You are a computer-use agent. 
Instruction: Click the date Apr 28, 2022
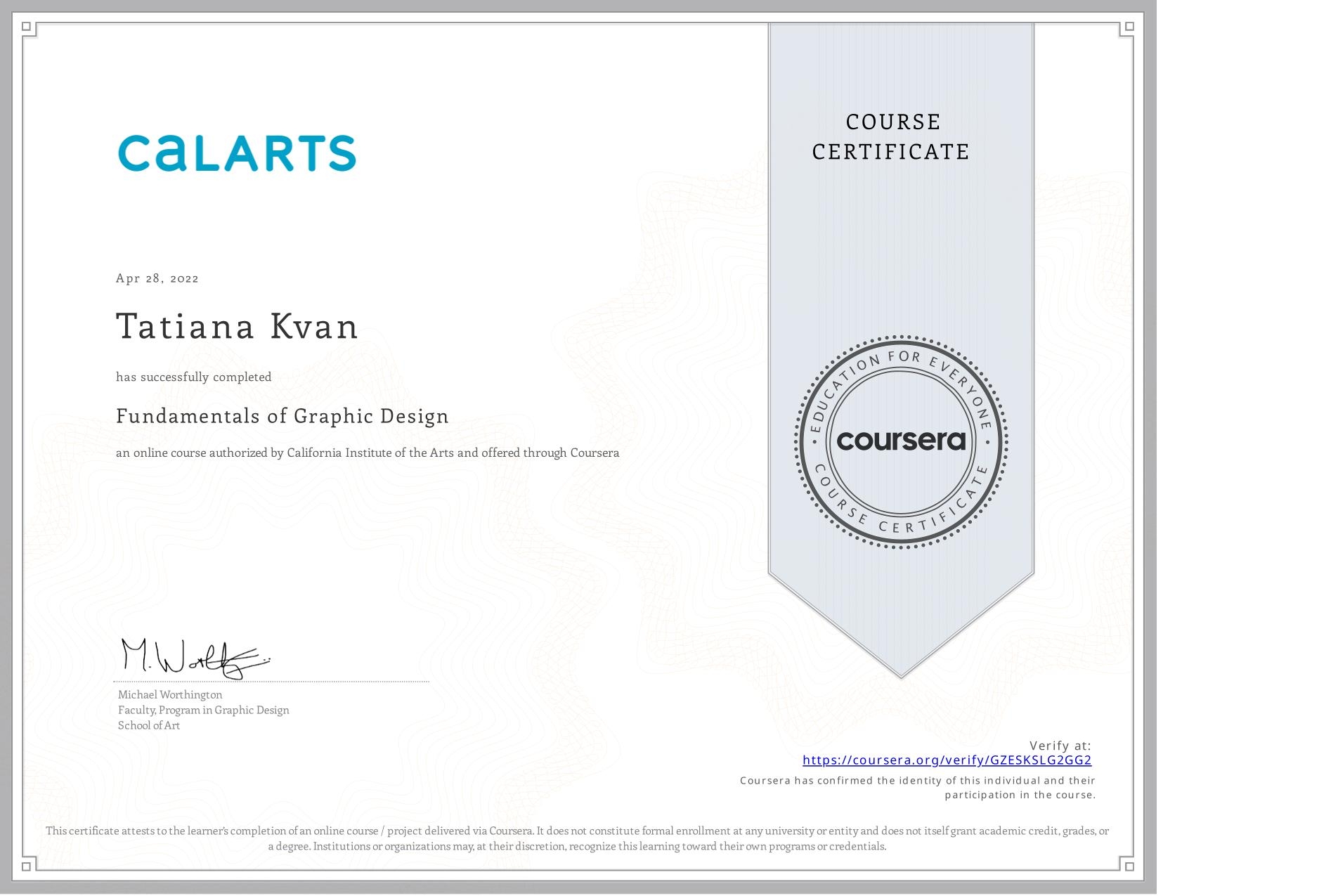click(x=157, y=278)
